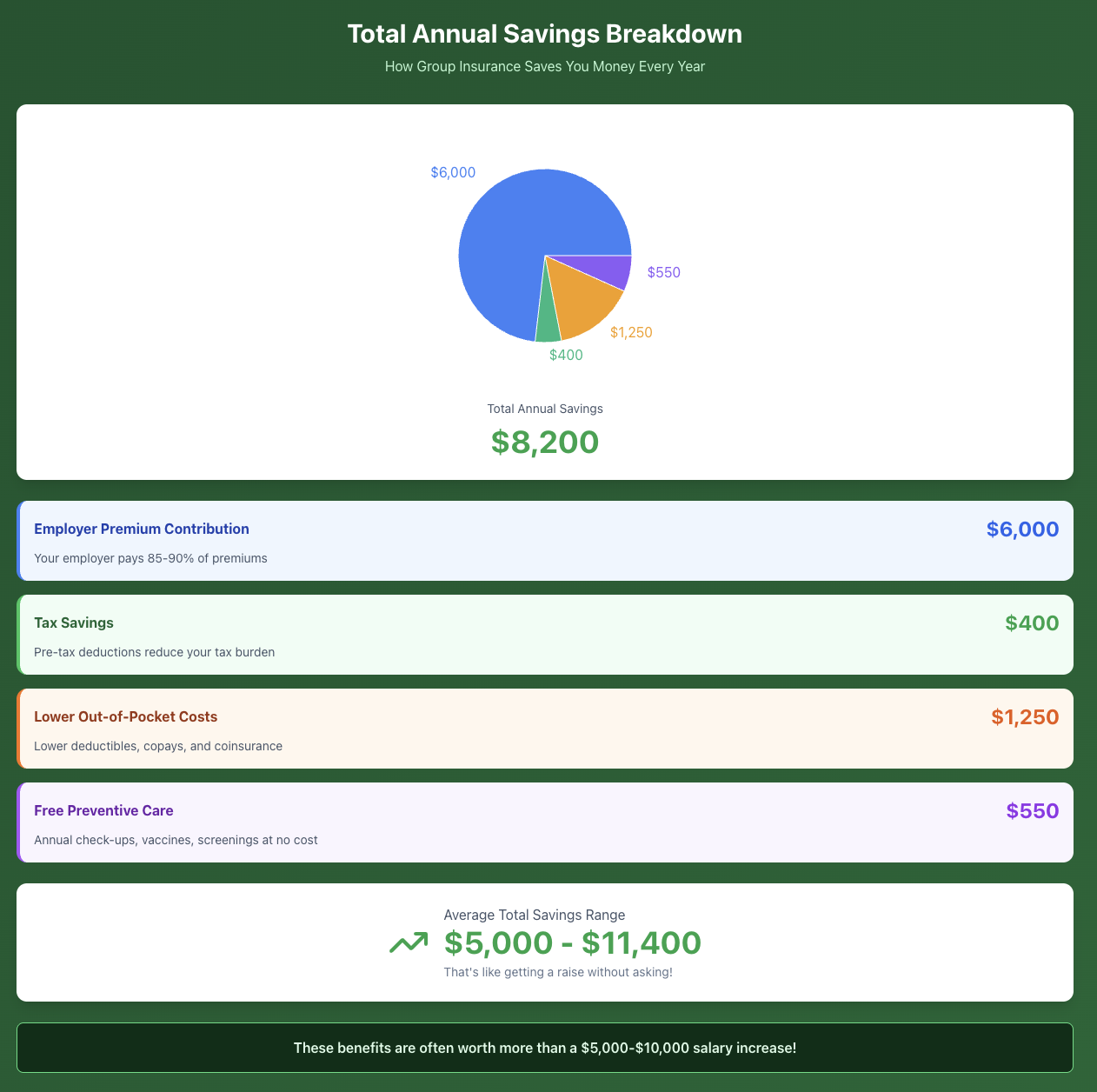This screenshot has width=1097, height=1092.
Task: Click the dark green salary increase banner
Action: click(545, 1048)
